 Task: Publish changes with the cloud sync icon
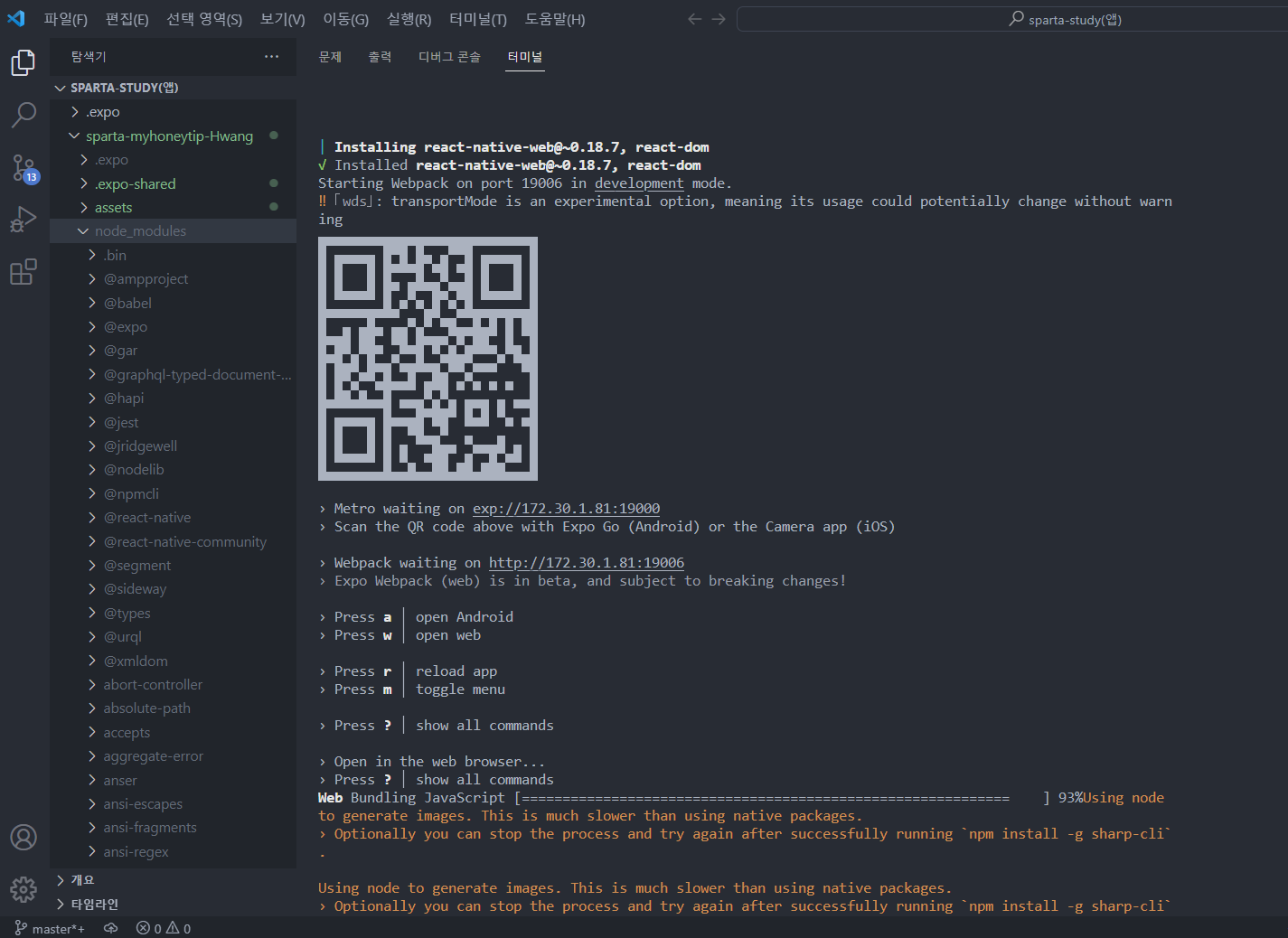pos(111,928)
